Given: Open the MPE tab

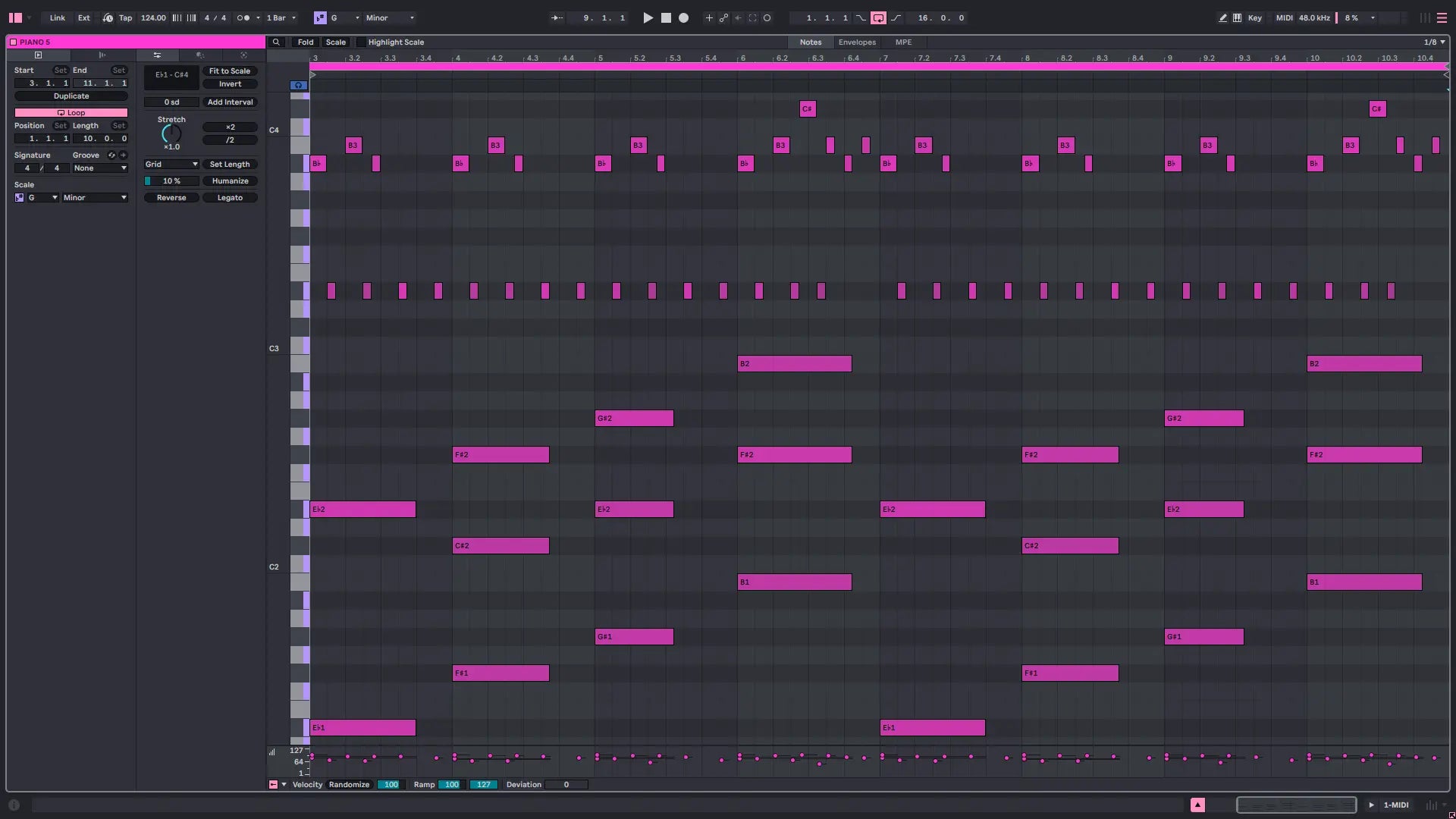Looking at the screenshot, I should pos(903,42).
